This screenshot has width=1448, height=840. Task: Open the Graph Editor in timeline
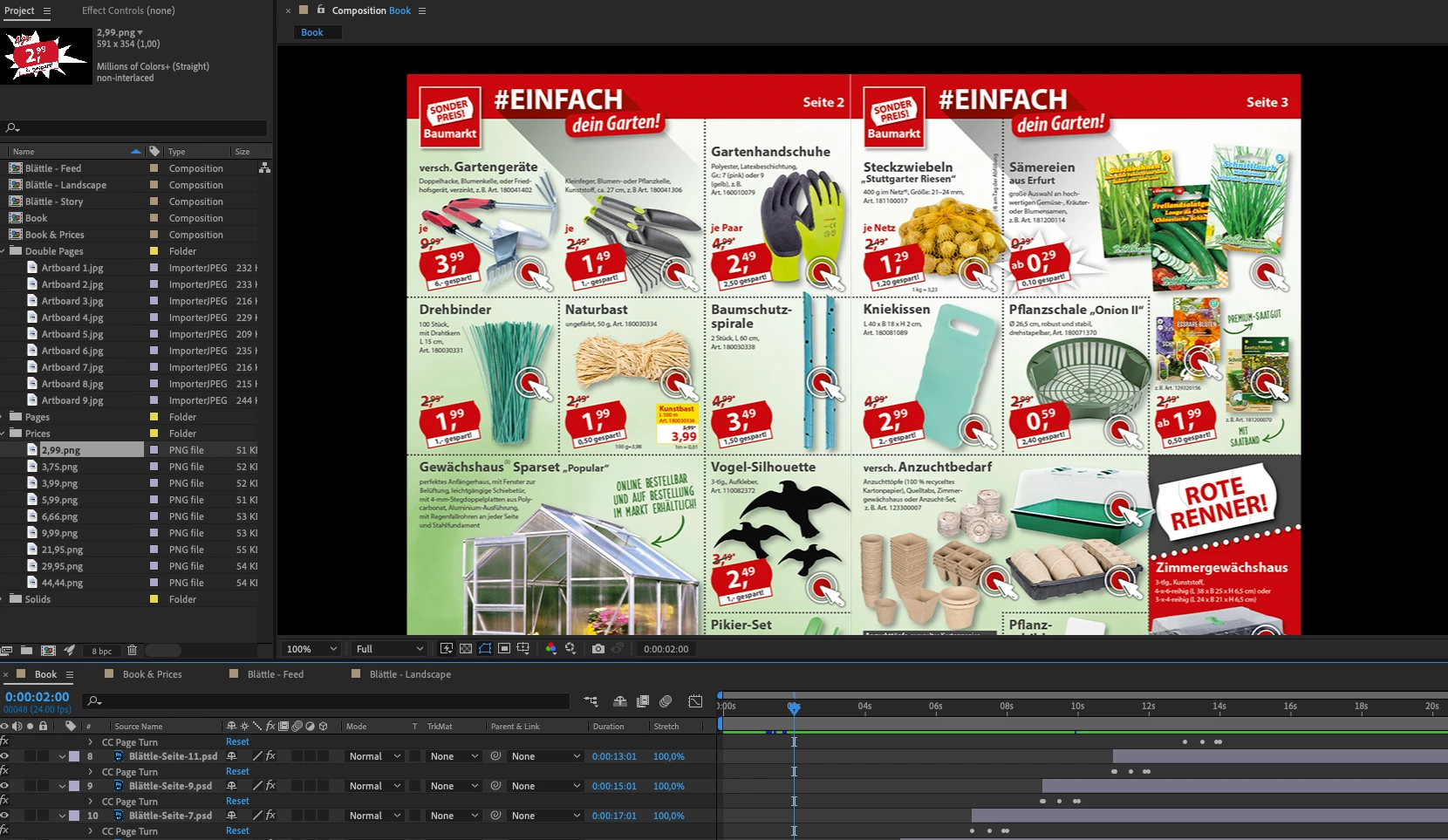coord(695,701)
